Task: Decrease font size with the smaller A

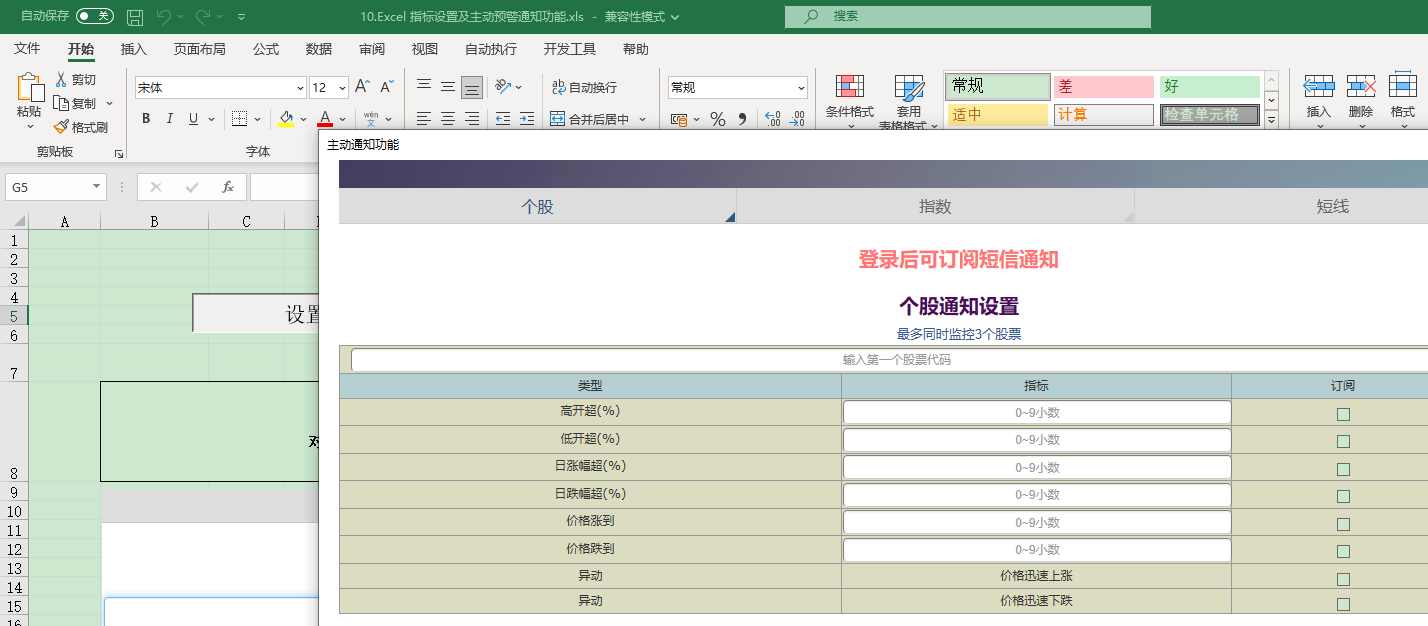Action: click(387, 87)
